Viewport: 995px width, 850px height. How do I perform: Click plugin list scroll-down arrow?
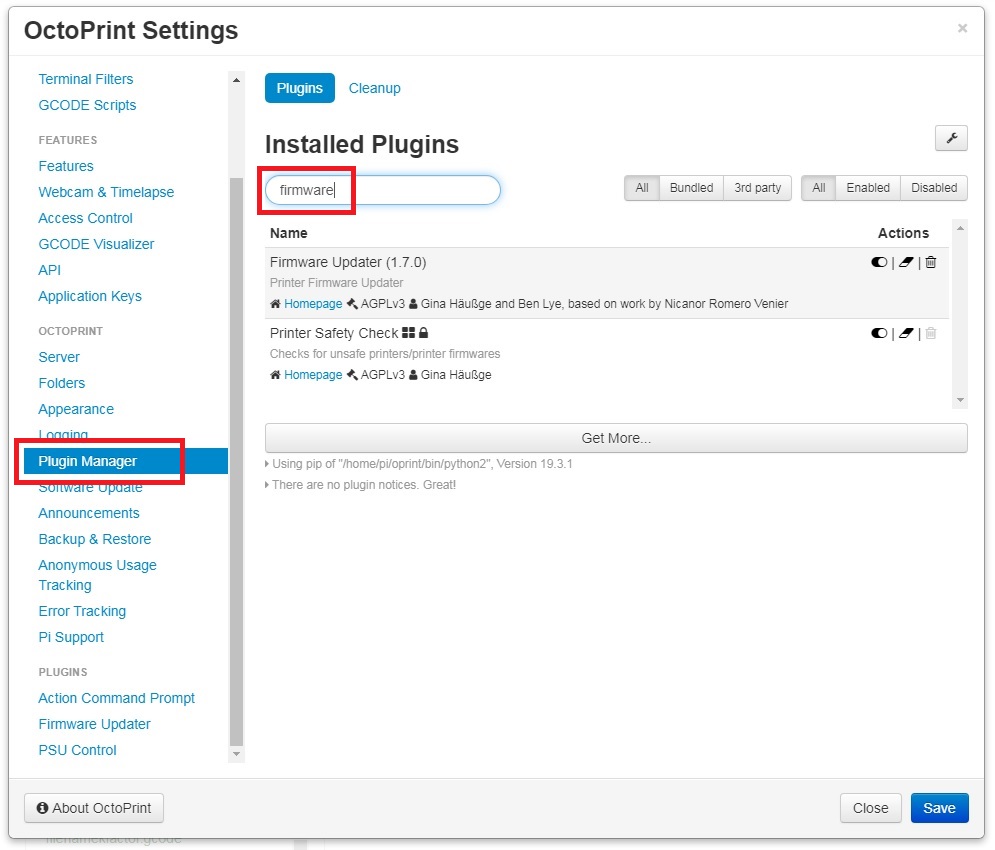click(x=960, y=400)
